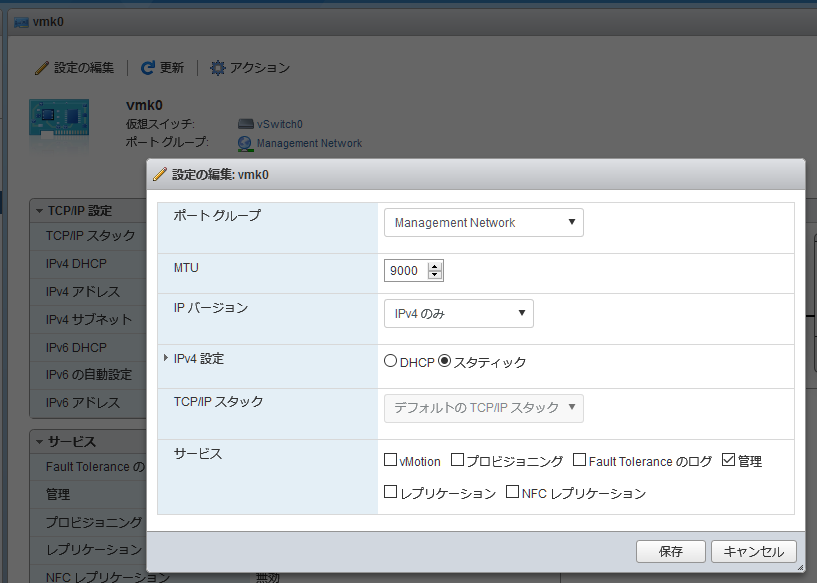The height and width of the screenshot is (583, 817).
Task: Open the アクション gear icon menu
Action: pyautogui.click(x=217, y=68)
